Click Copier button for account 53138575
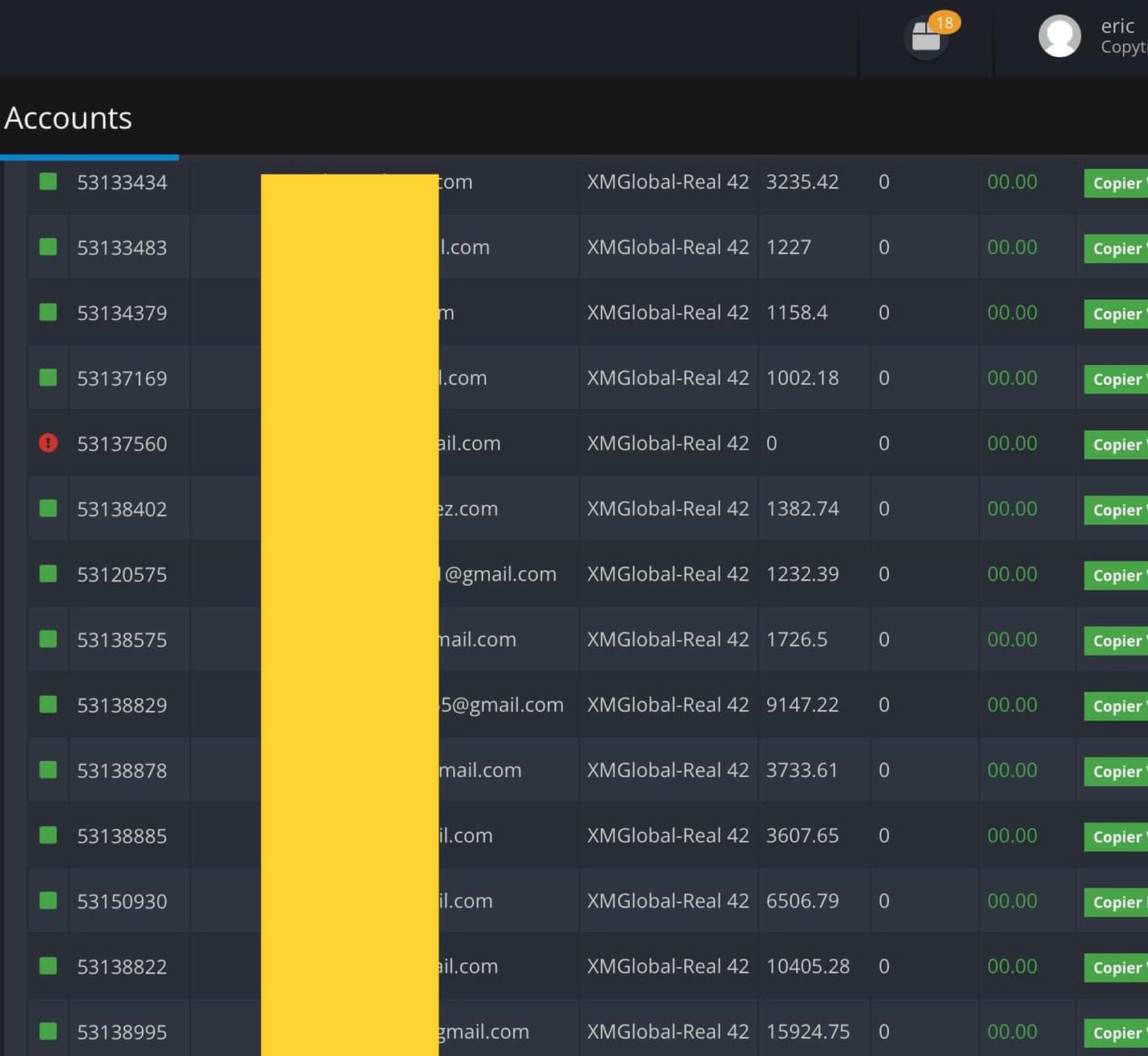 pos(1116,641)
